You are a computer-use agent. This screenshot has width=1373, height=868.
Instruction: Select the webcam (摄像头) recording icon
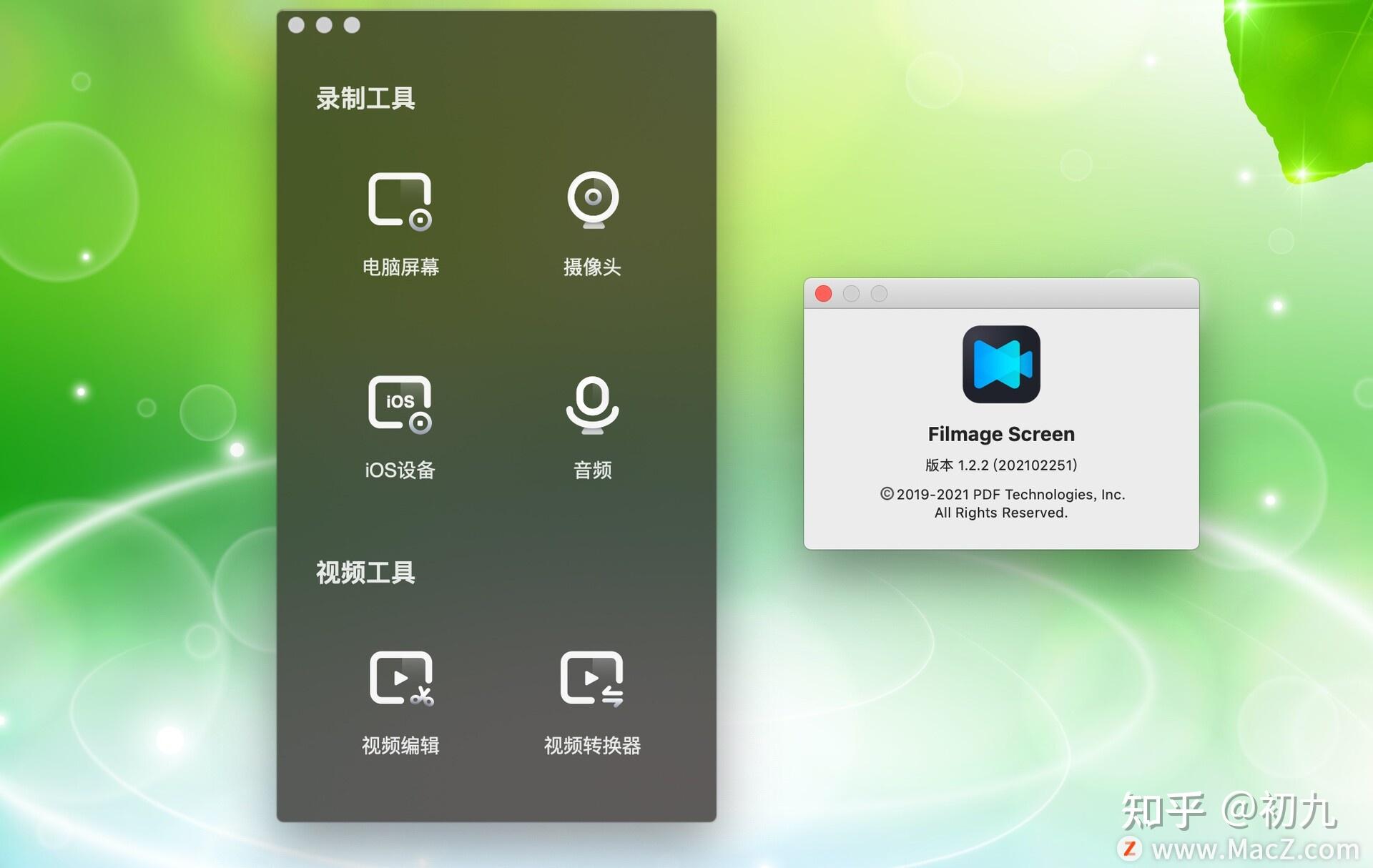tap(592, 200)
